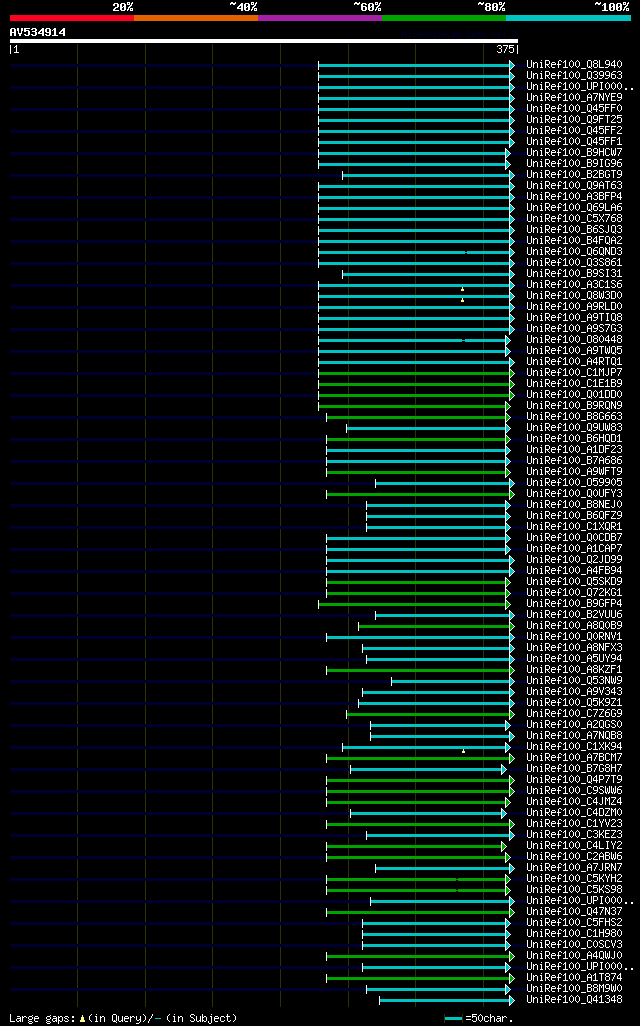Select the UniRef100_C7Z6G9 label
This screenshot has width=640, height=1026.
pos(575,714)
